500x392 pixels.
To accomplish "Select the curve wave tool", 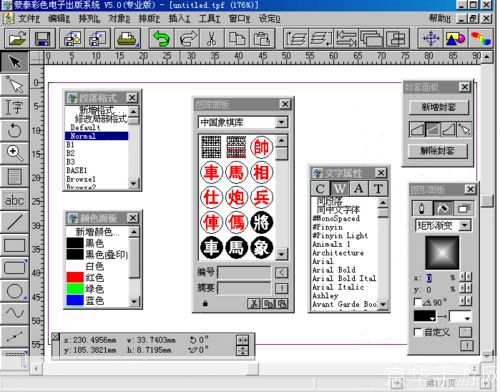I will point(14,313).
